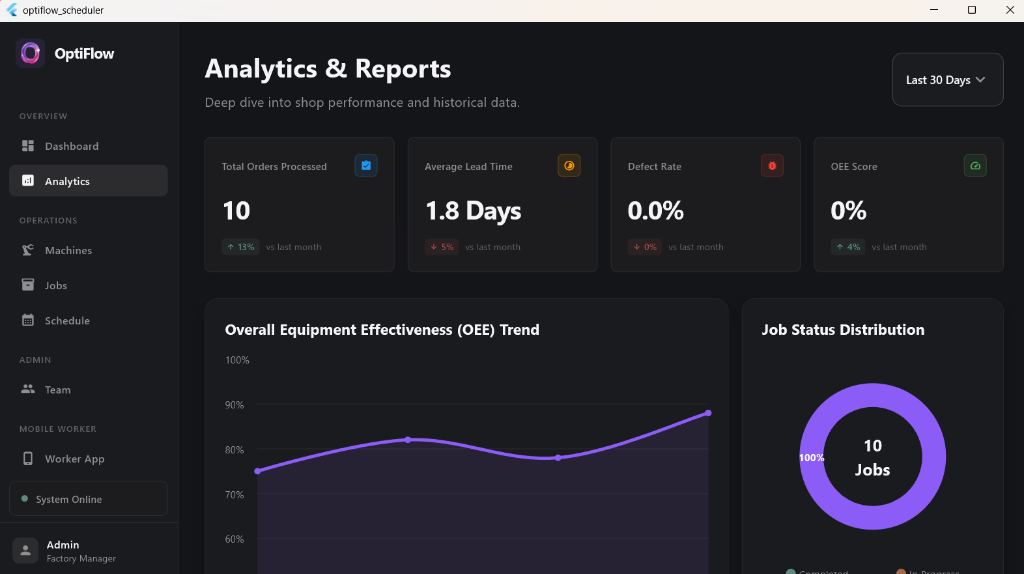
Task: Select Analytics in the sidebar
Action: pyautogui.click(x=88, y=181)
